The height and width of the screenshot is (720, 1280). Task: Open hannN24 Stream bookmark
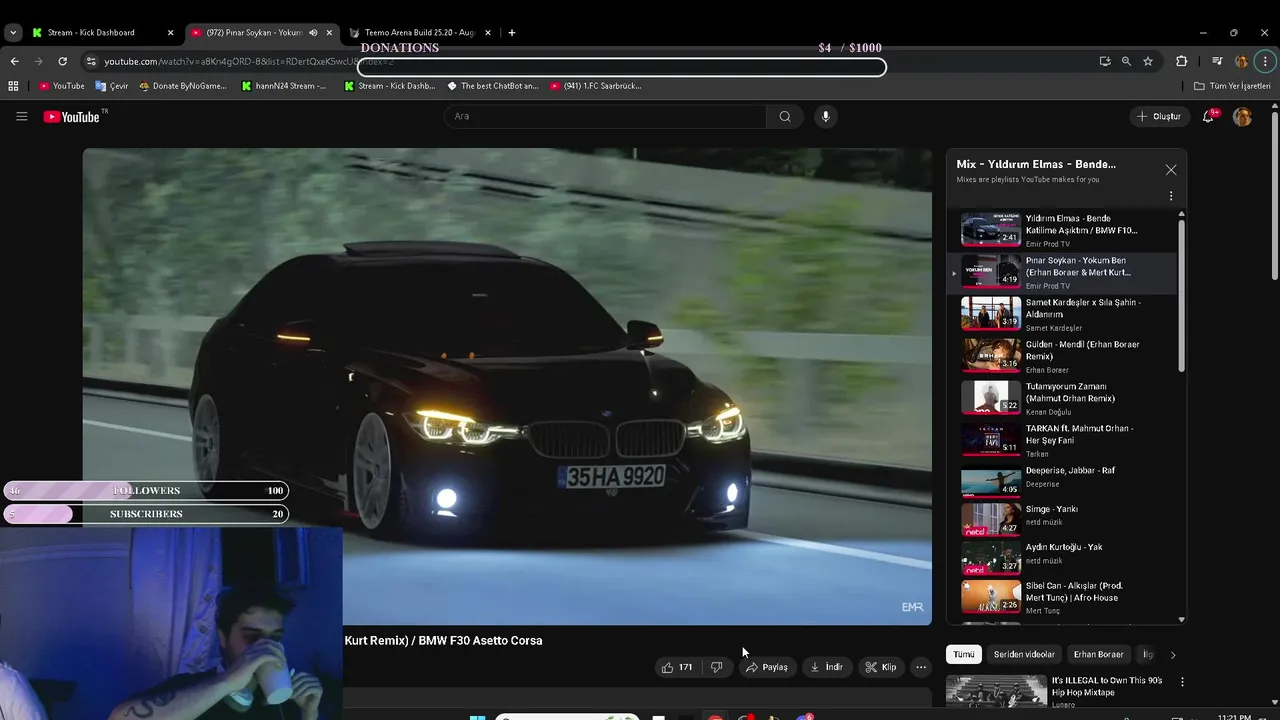pos(284,86)
